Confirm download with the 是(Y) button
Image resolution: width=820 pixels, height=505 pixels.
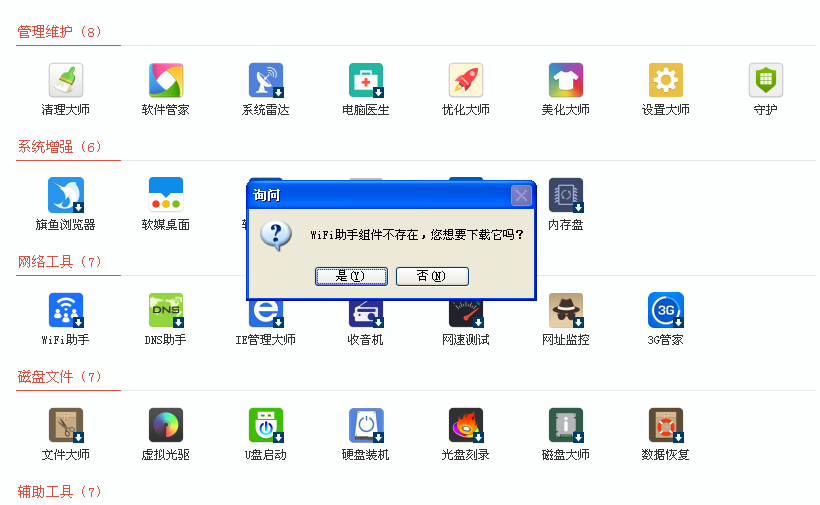click(x=351, y=276)
